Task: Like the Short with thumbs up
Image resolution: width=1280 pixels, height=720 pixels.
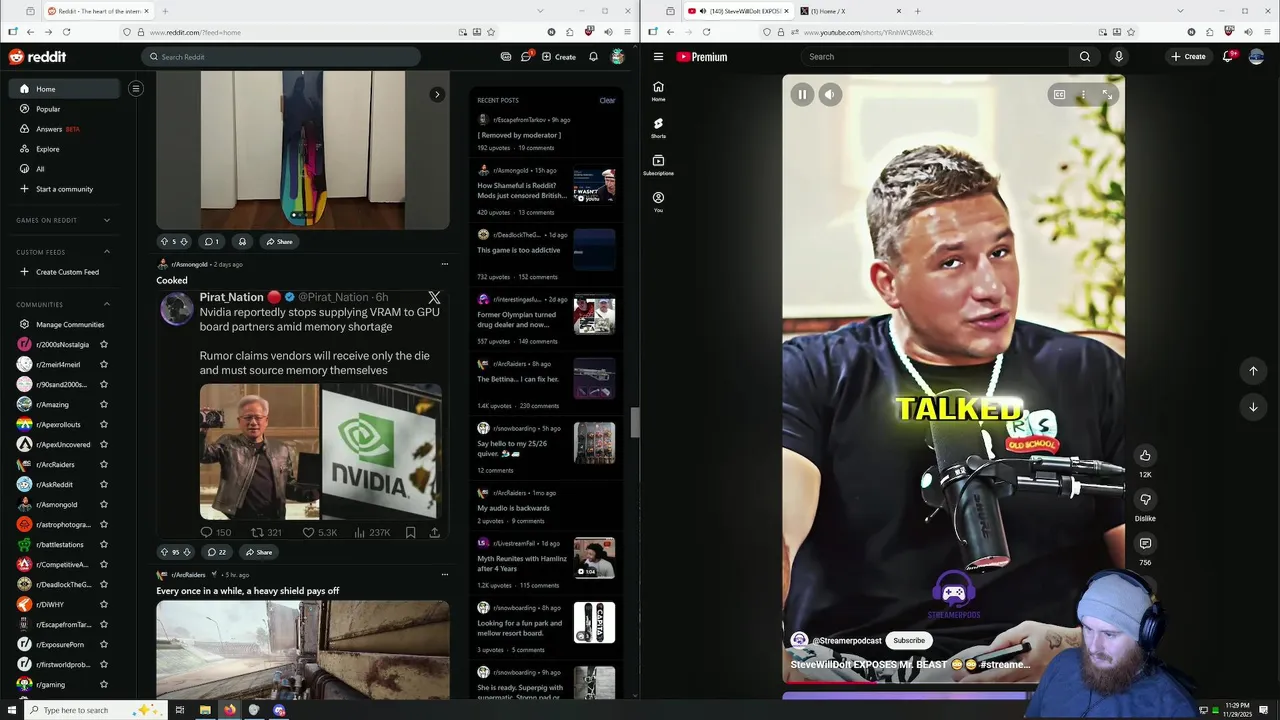Action: click(1145, 455)
